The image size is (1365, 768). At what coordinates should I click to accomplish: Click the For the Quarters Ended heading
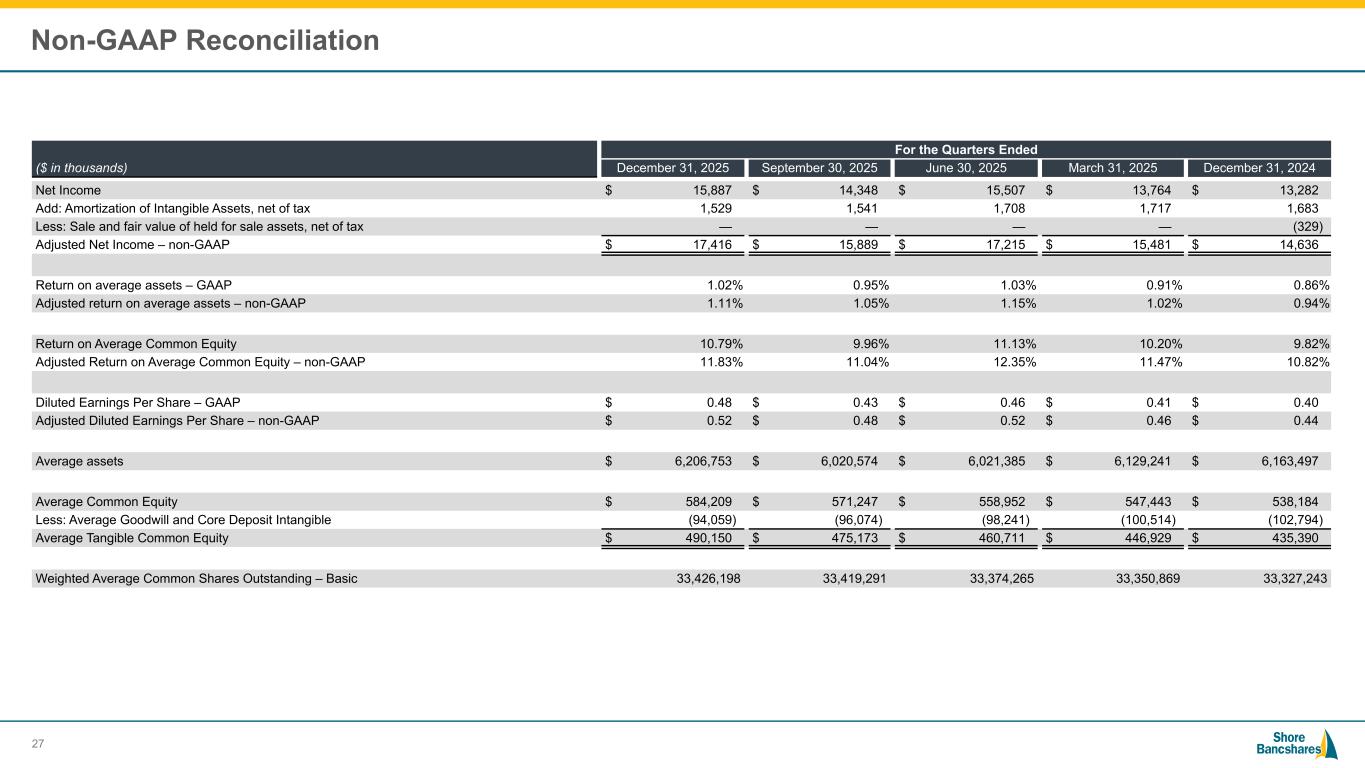(x=965, y=149)
